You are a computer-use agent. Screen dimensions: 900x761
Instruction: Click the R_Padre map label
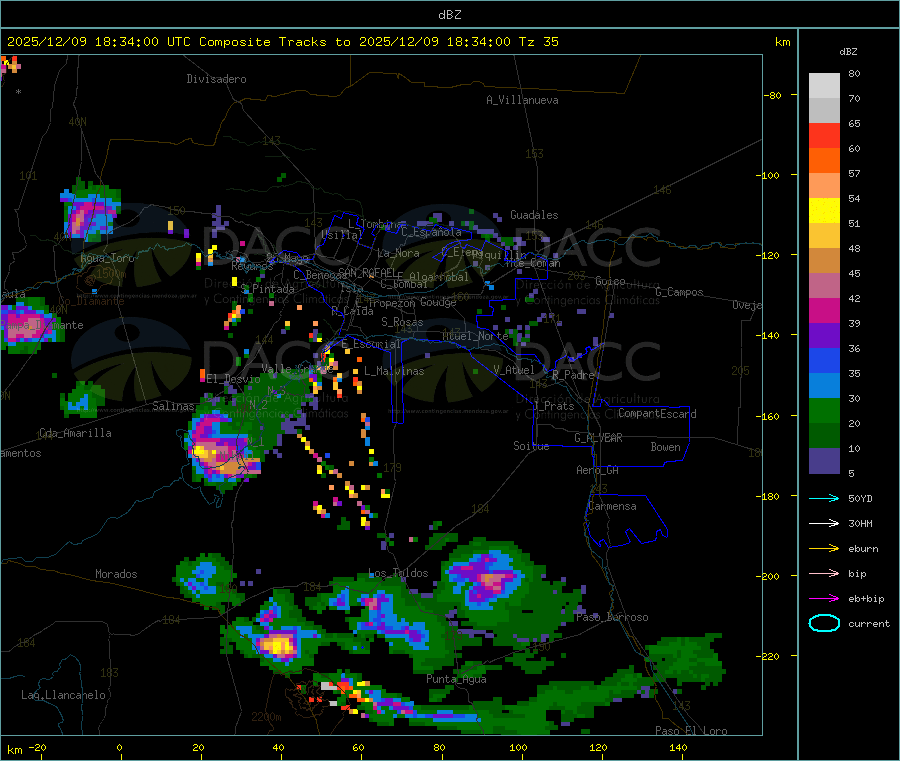click(x=573, y=375)
